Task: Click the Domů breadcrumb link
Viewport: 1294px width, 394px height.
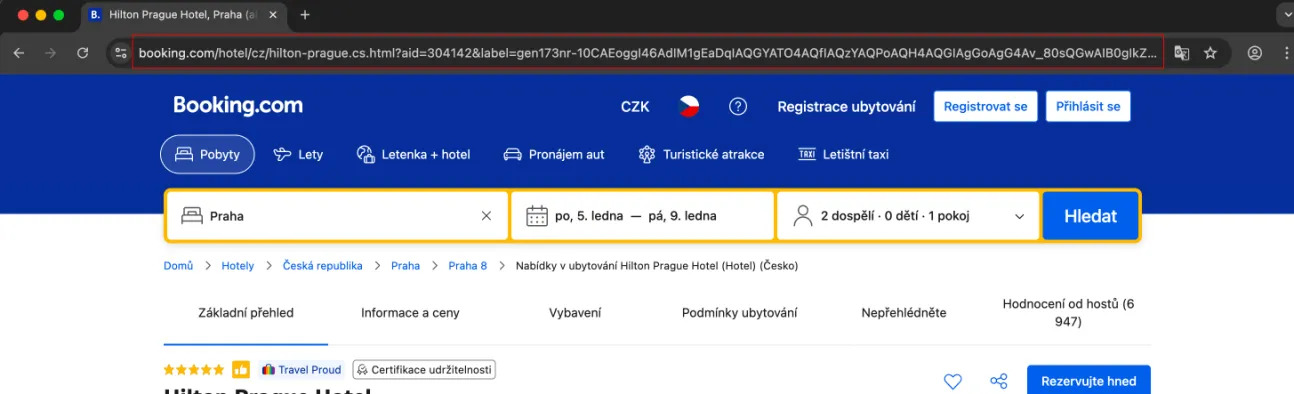Action: [x=178, y=266]
